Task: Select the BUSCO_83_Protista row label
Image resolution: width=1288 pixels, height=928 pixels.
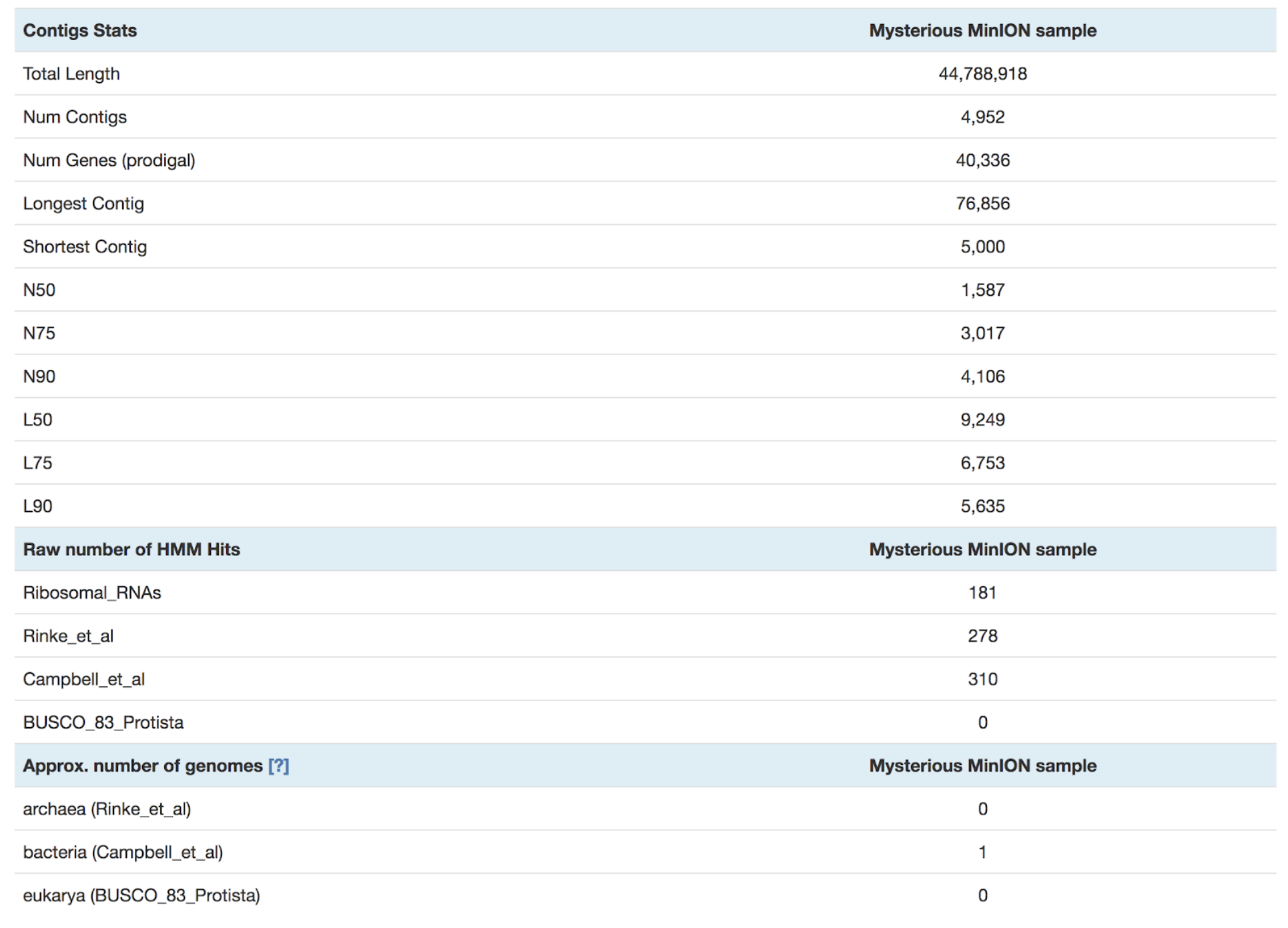Action: click(x=103, y=723)
